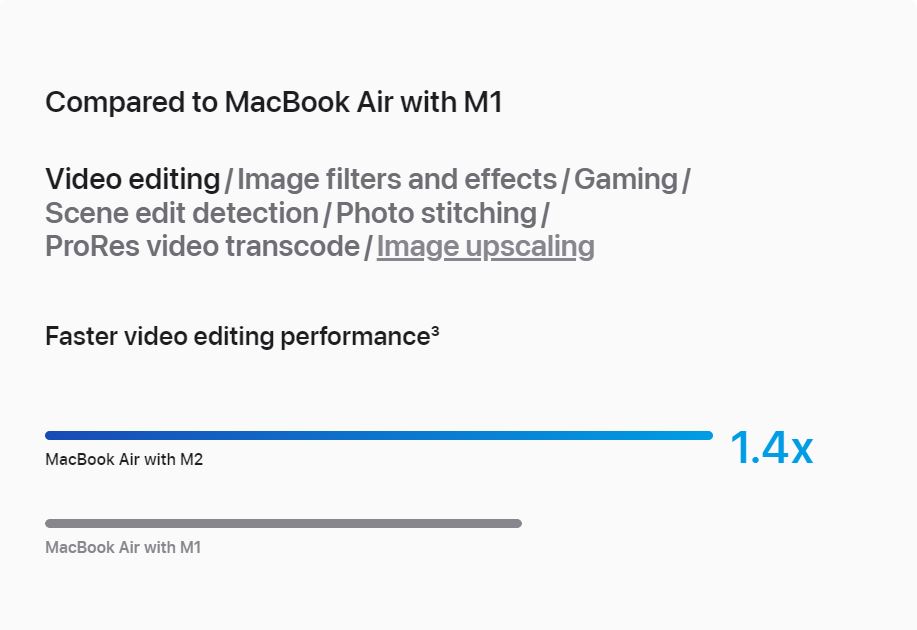Select the Scene edit detection tab

(182, 213)
